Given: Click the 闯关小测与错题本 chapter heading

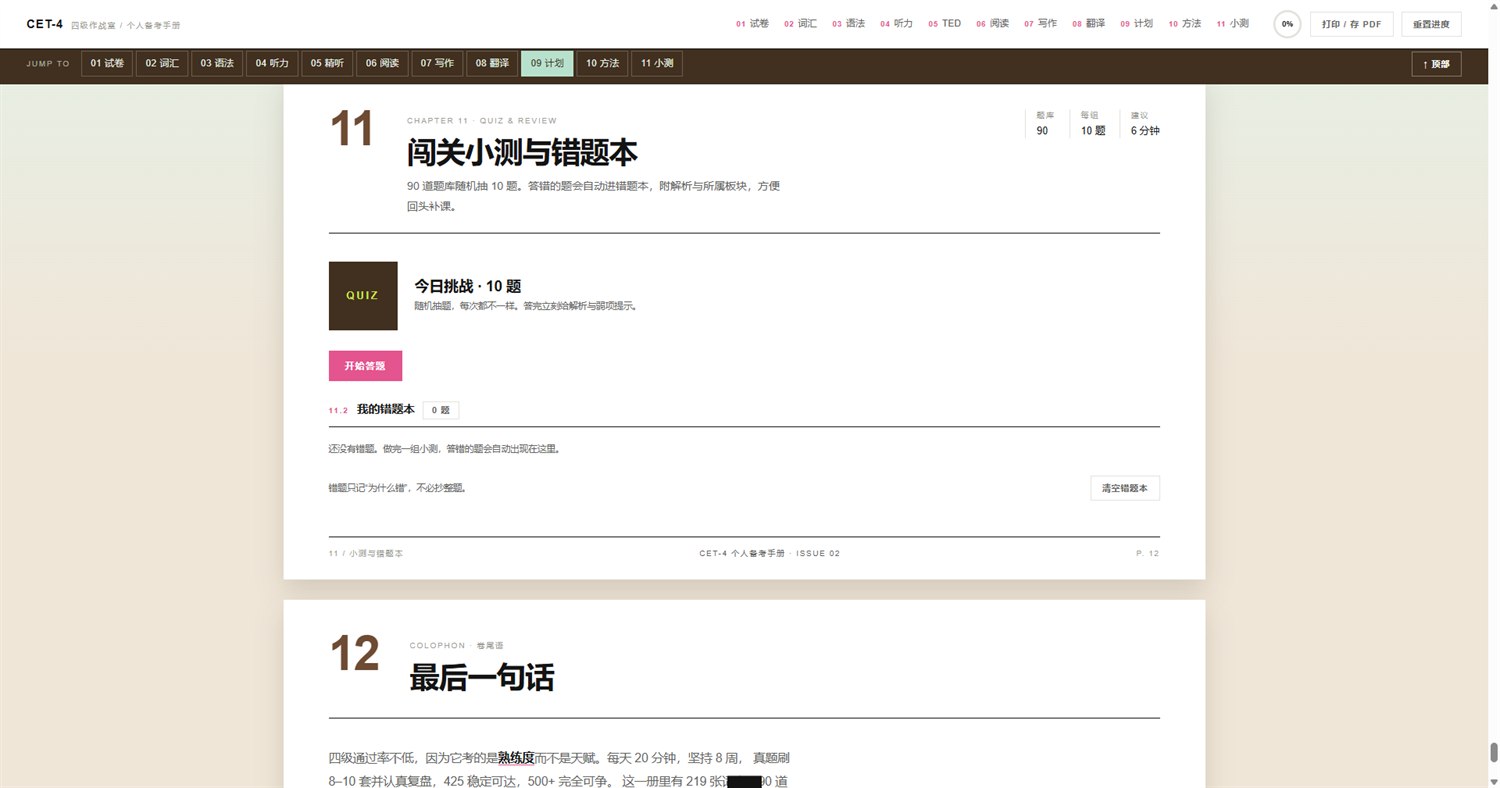Looking at the screenshot, I should pyautogui.click(x=522, y=153).
